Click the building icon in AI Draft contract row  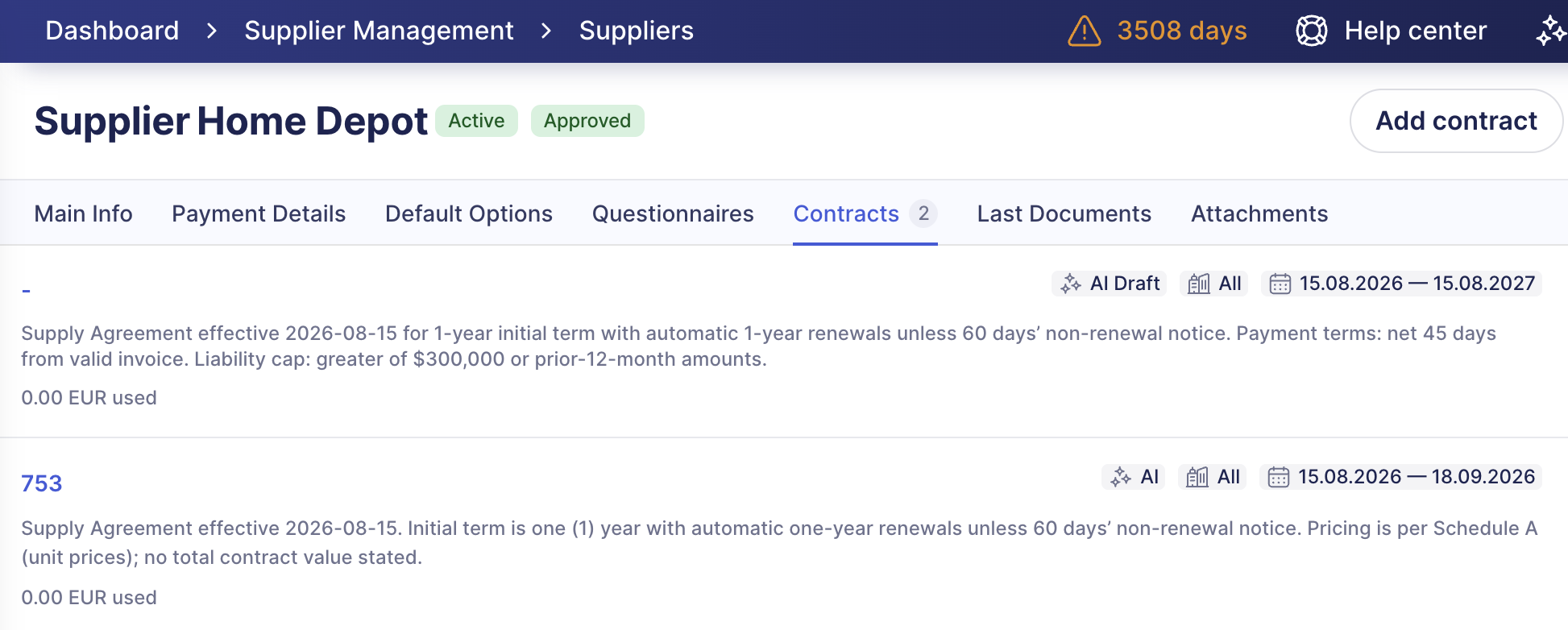pos(1199,284)
